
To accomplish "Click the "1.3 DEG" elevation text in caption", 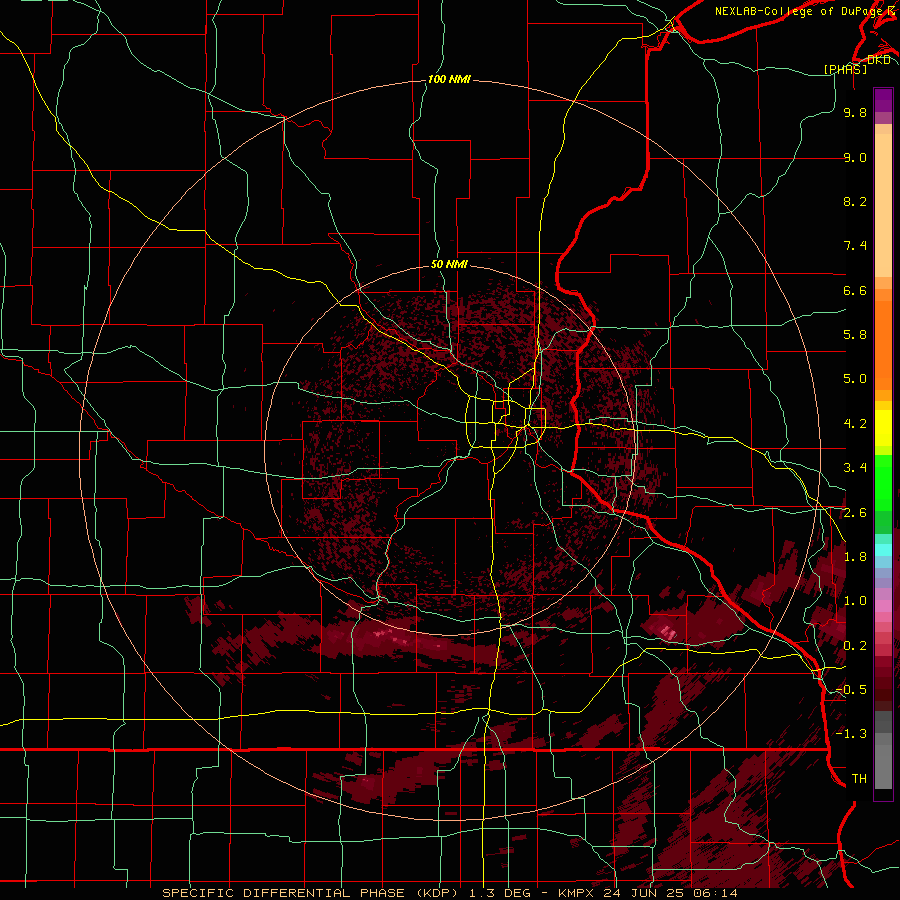I will (x=498, y=893).
